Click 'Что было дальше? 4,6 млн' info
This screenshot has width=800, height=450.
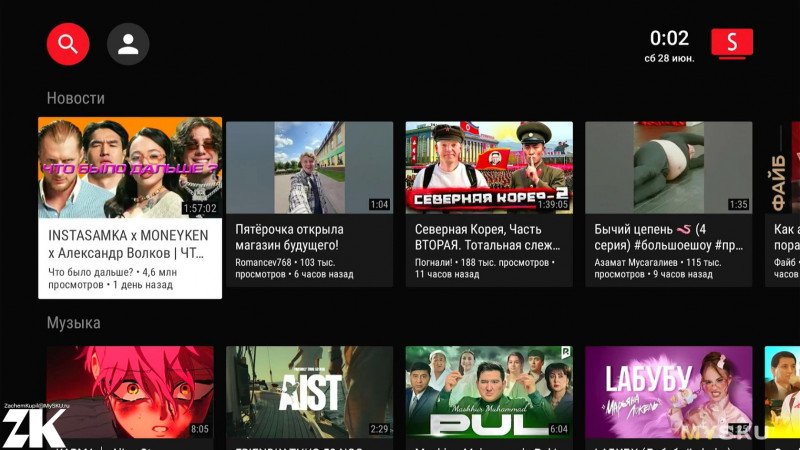pyautogui.click(x=113, y=279)
